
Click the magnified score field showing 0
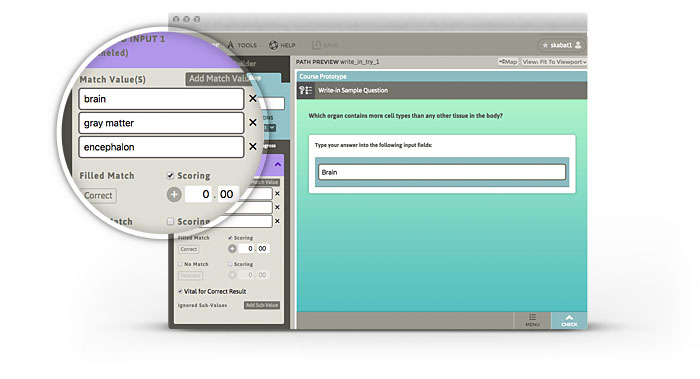[198, 194]
